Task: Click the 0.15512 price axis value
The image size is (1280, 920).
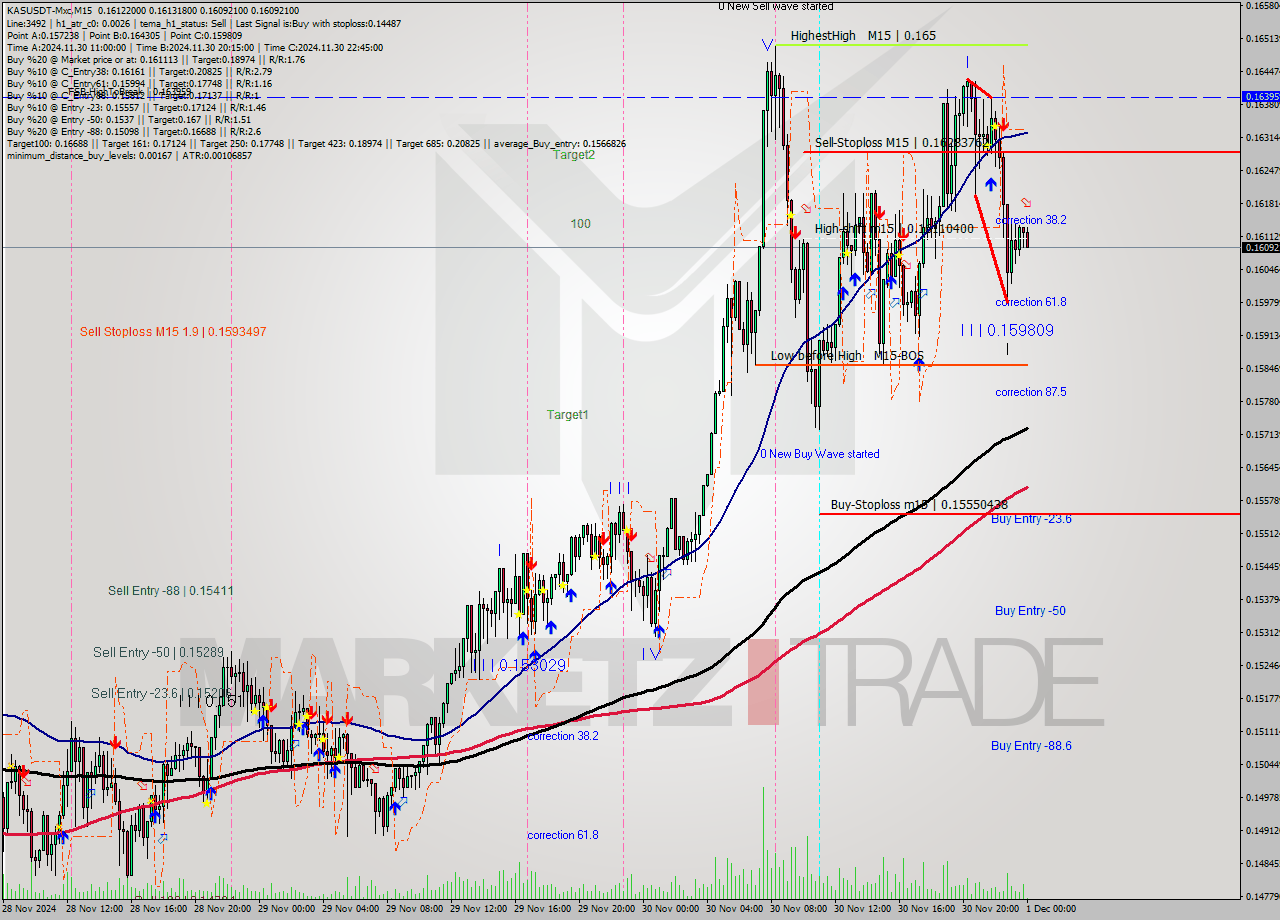Action: point(1261,533)
